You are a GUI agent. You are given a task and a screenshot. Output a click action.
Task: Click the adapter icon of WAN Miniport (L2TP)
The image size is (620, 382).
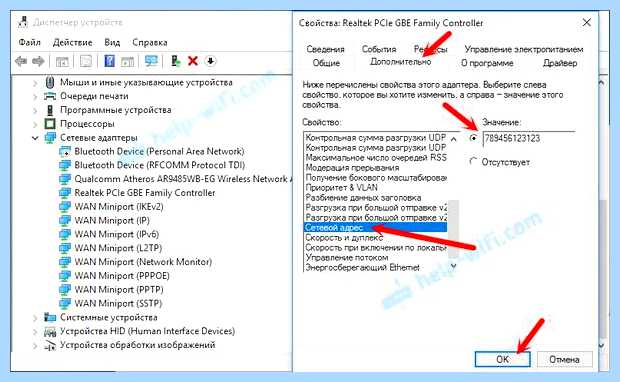[64, 248]
